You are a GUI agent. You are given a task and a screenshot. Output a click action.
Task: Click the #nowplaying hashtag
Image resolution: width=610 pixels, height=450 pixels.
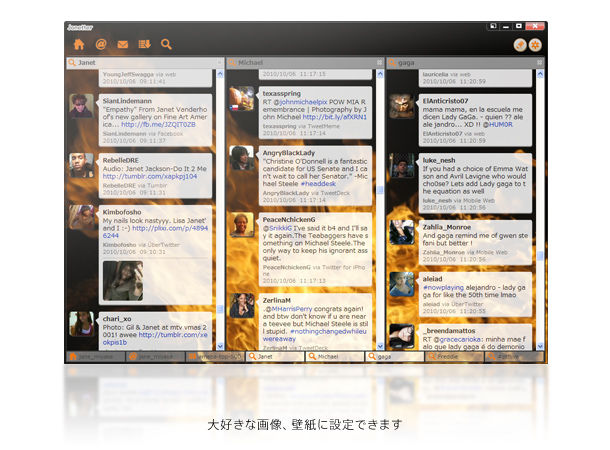pyautogui.click(x=443, y=287)
